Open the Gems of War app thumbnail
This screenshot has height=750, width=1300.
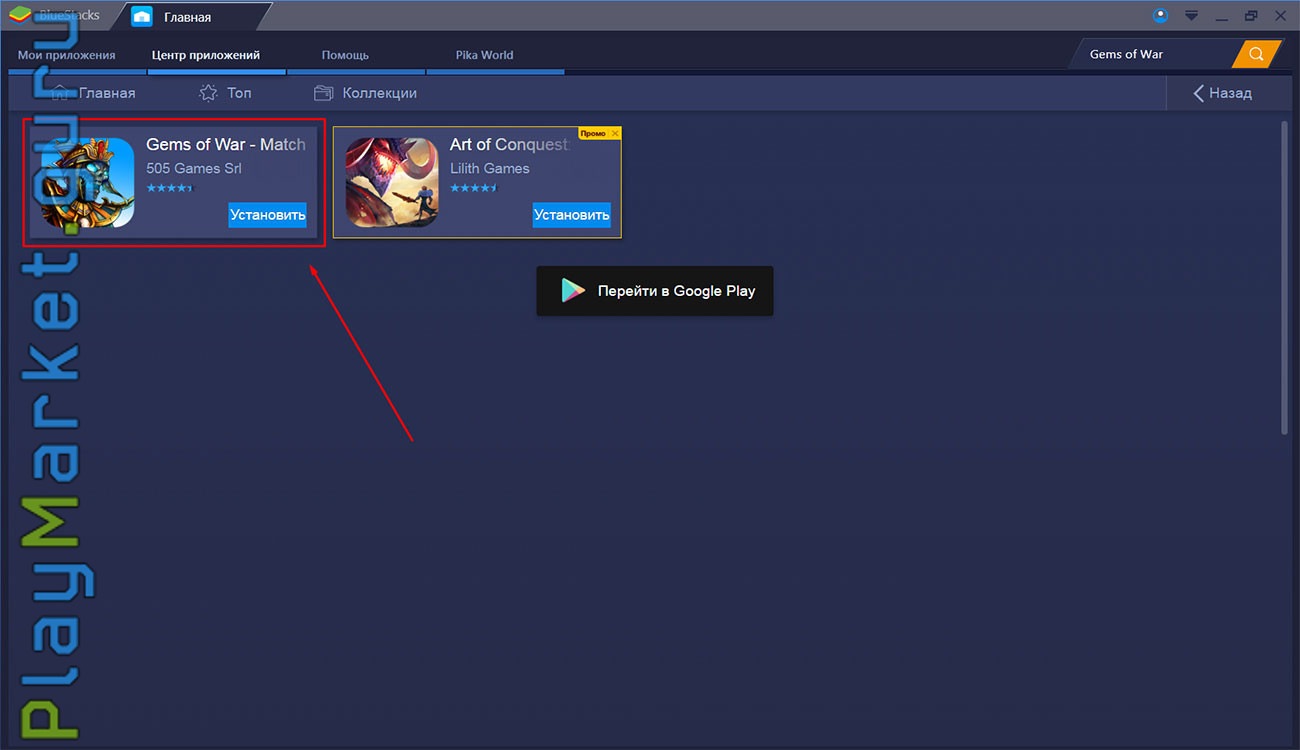[x=87, y=182]
